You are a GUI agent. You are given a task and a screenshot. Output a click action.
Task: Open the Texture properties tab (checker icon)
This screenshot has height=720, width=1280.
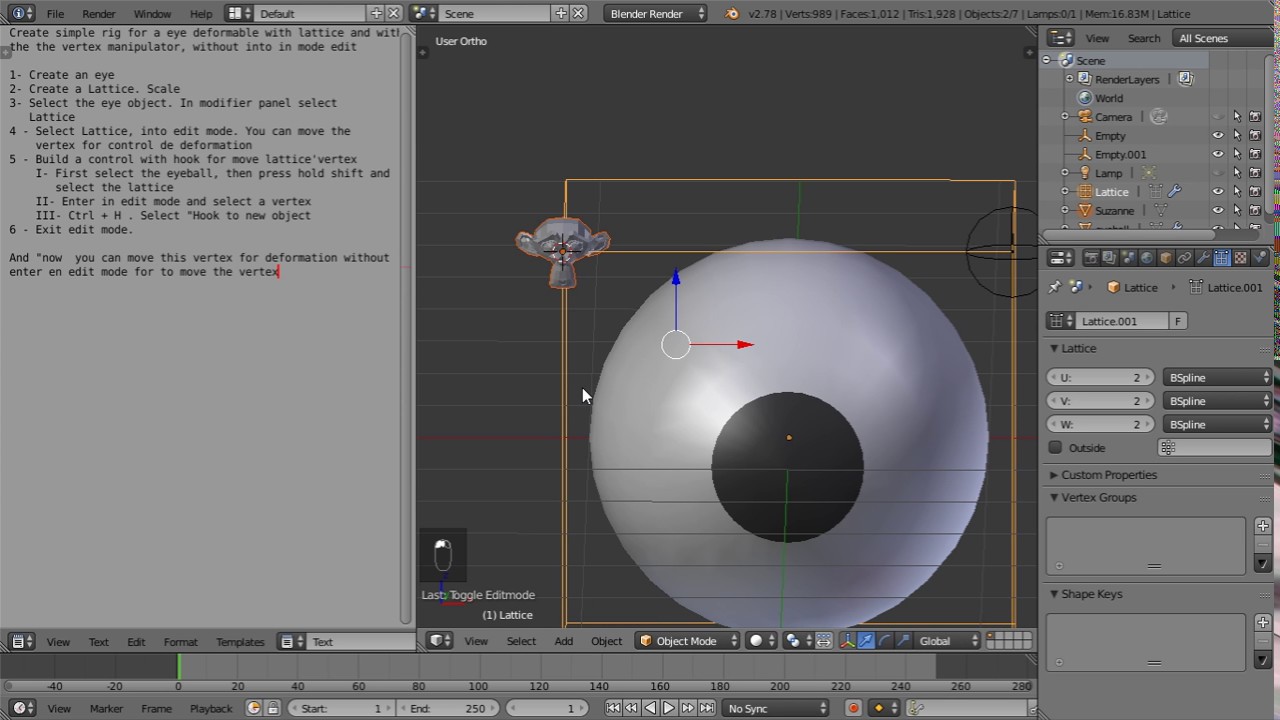point(1240,258)
